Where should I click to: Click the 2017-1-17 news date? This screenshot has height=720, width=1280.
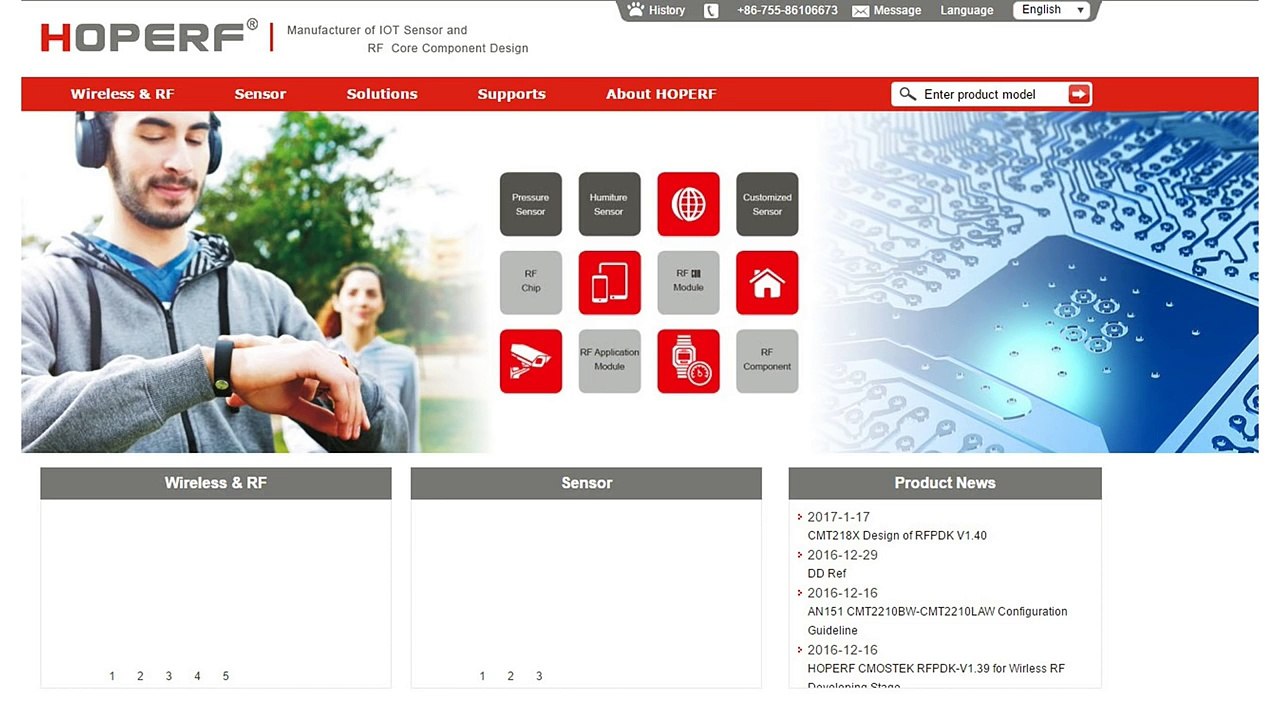pos(839,517)
